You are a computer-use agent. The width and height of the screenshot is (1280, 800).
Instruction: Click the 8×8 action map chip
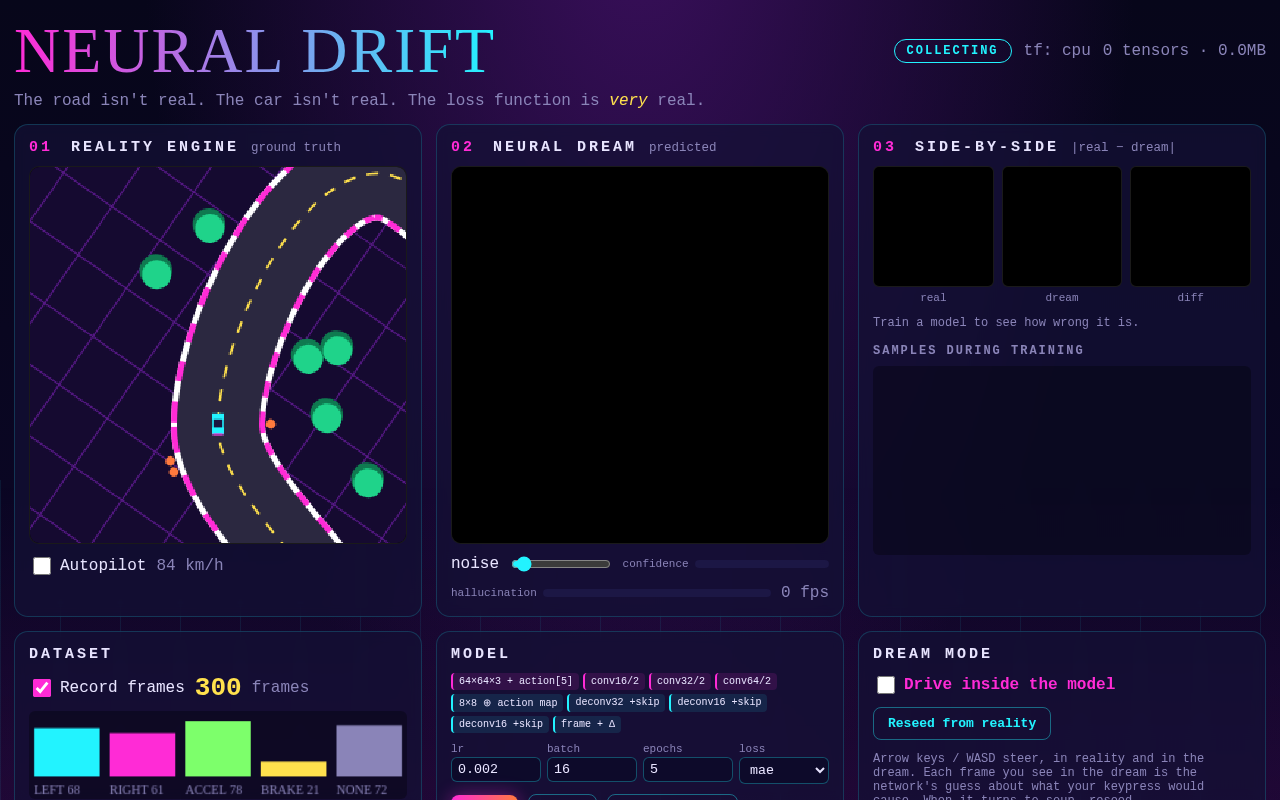(x=507, y=703)
